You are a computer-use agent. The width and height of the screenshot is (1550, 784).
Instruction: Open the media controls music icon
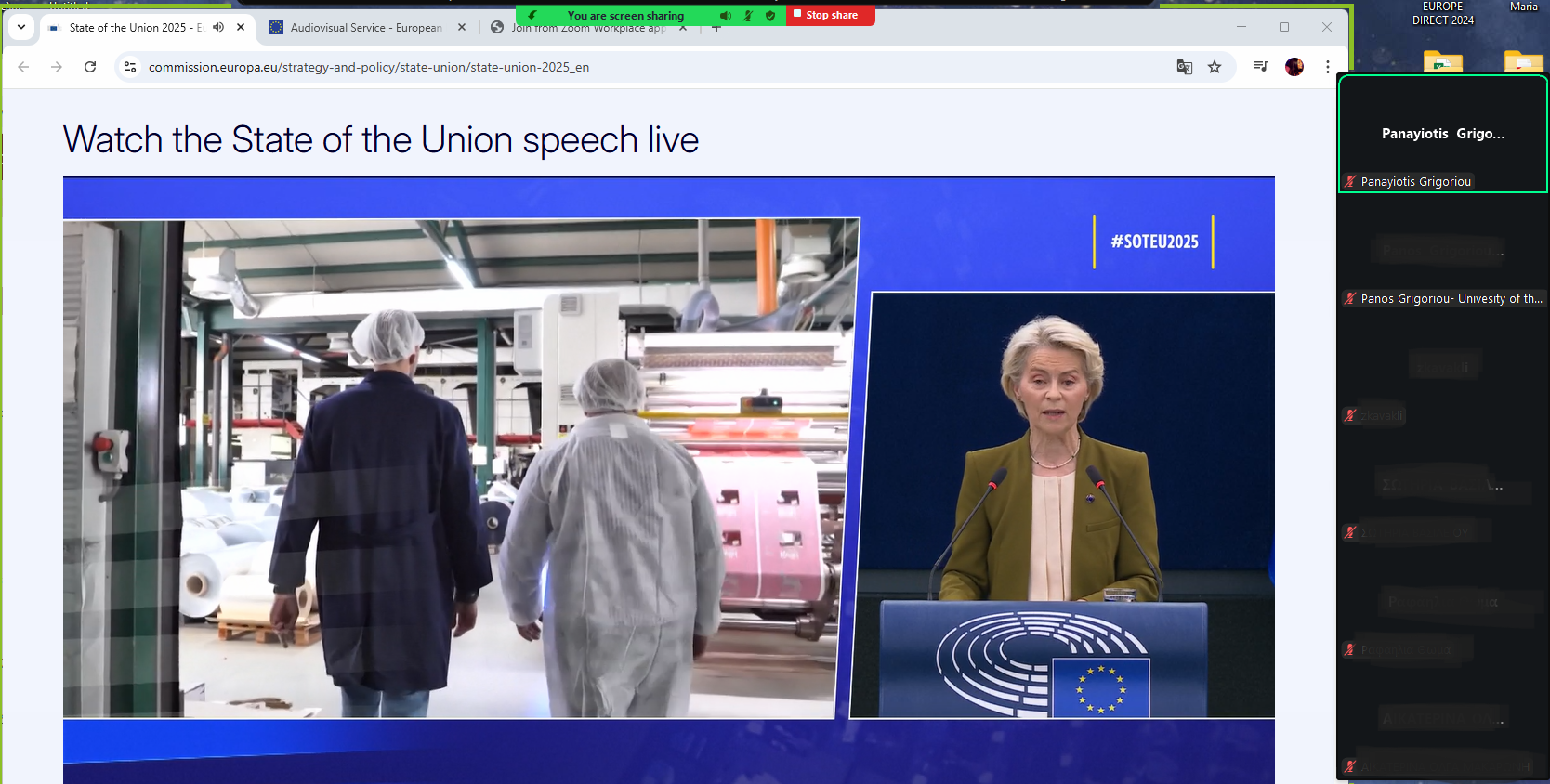(1261, 67)
